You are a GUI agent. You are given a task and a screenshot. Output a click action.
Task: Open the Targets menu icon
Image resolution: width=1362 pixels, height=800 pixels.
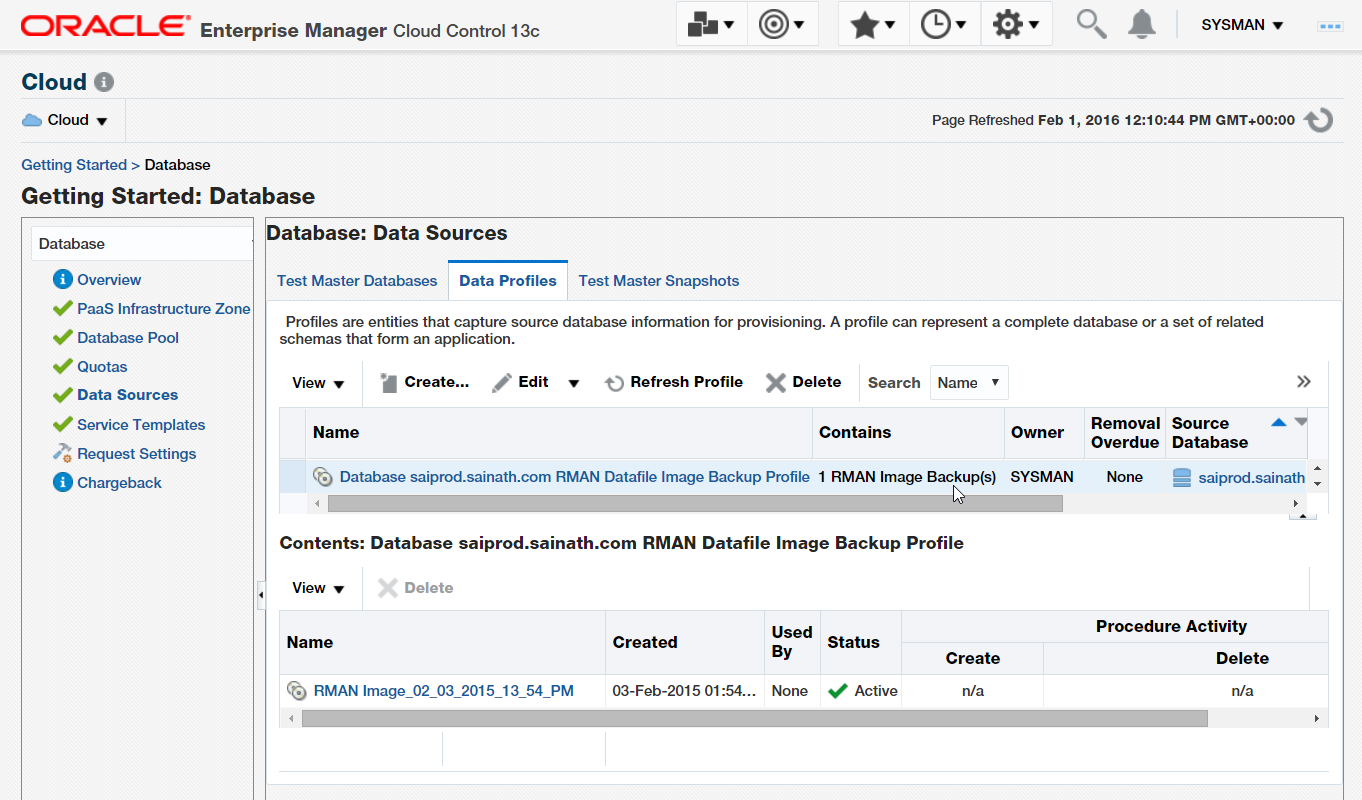782,24
